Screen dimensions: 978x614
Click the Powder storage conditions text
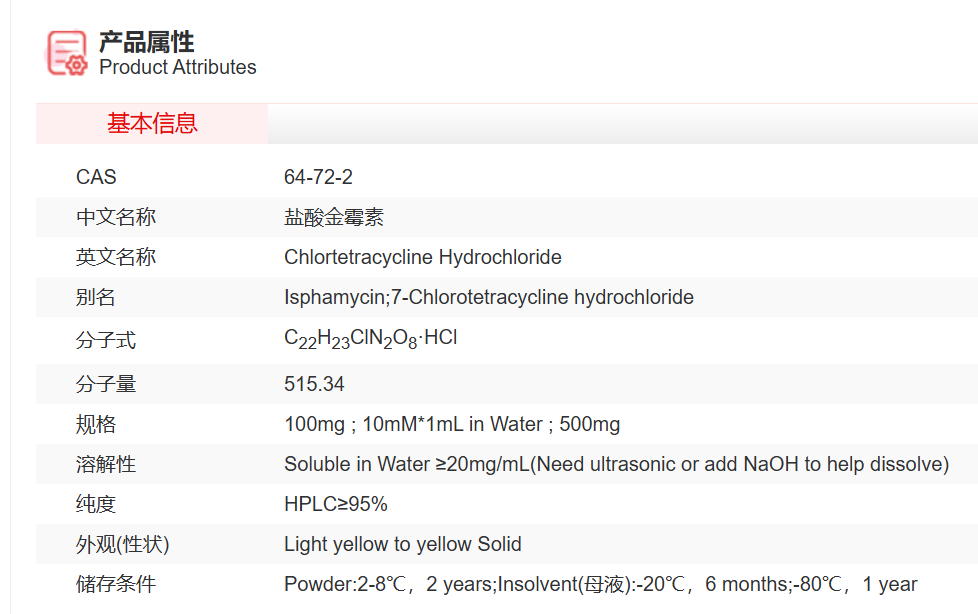pyautogui.click(x=600, y=584)
